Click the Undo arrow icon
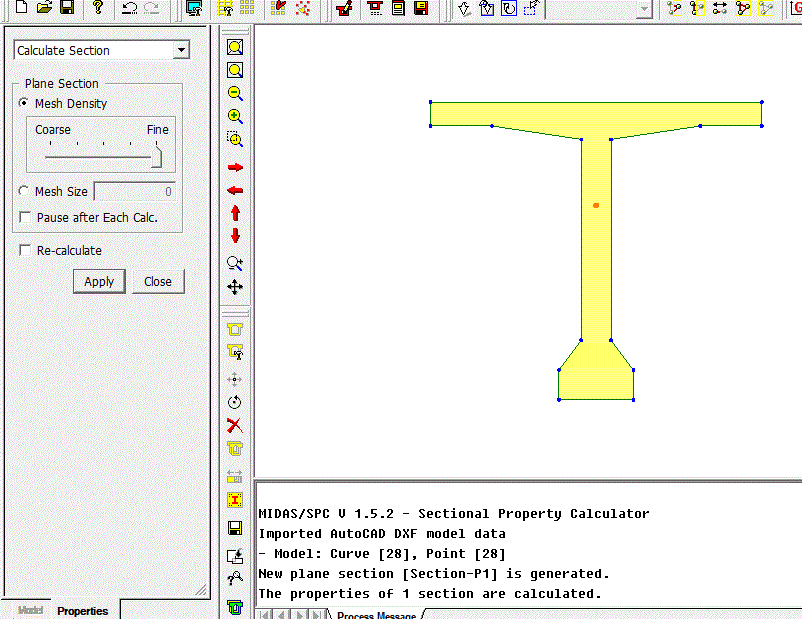Image resolution: width=802 pixels, height=619 pixels. 129,8
